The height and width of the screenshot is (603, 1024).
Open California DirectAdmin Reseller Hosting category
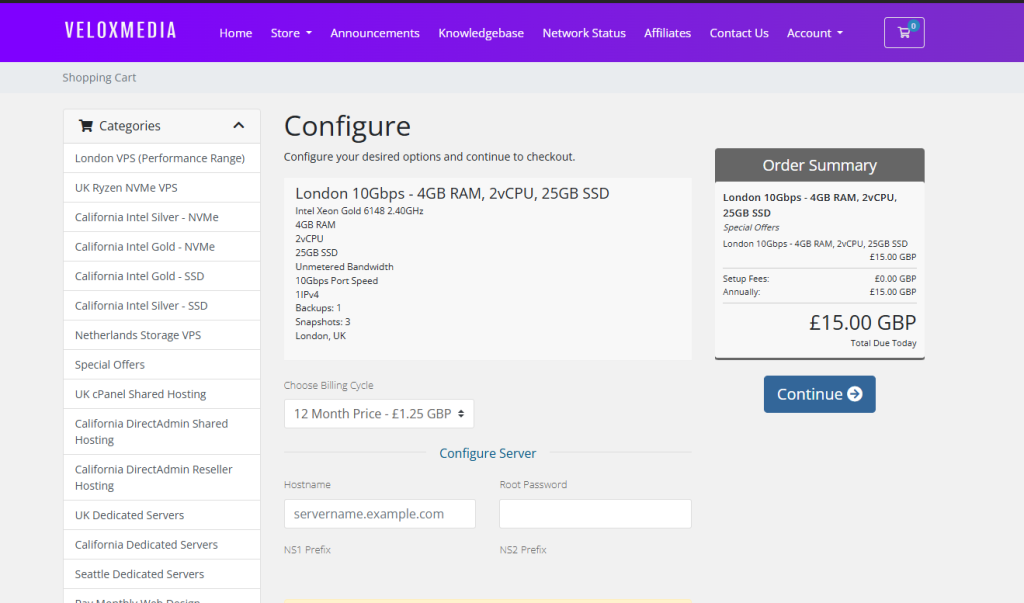tap(162, 477)
